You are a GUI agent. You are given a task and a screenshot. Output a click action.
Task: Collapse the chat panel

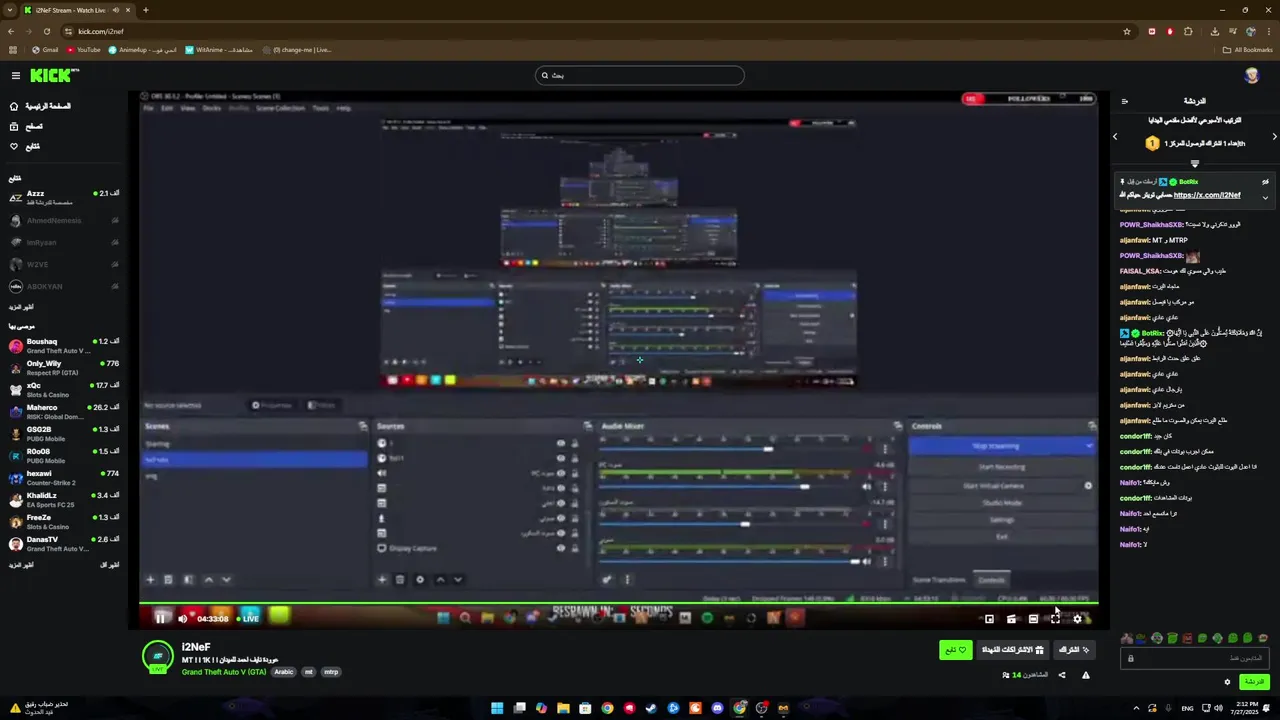1125,101
